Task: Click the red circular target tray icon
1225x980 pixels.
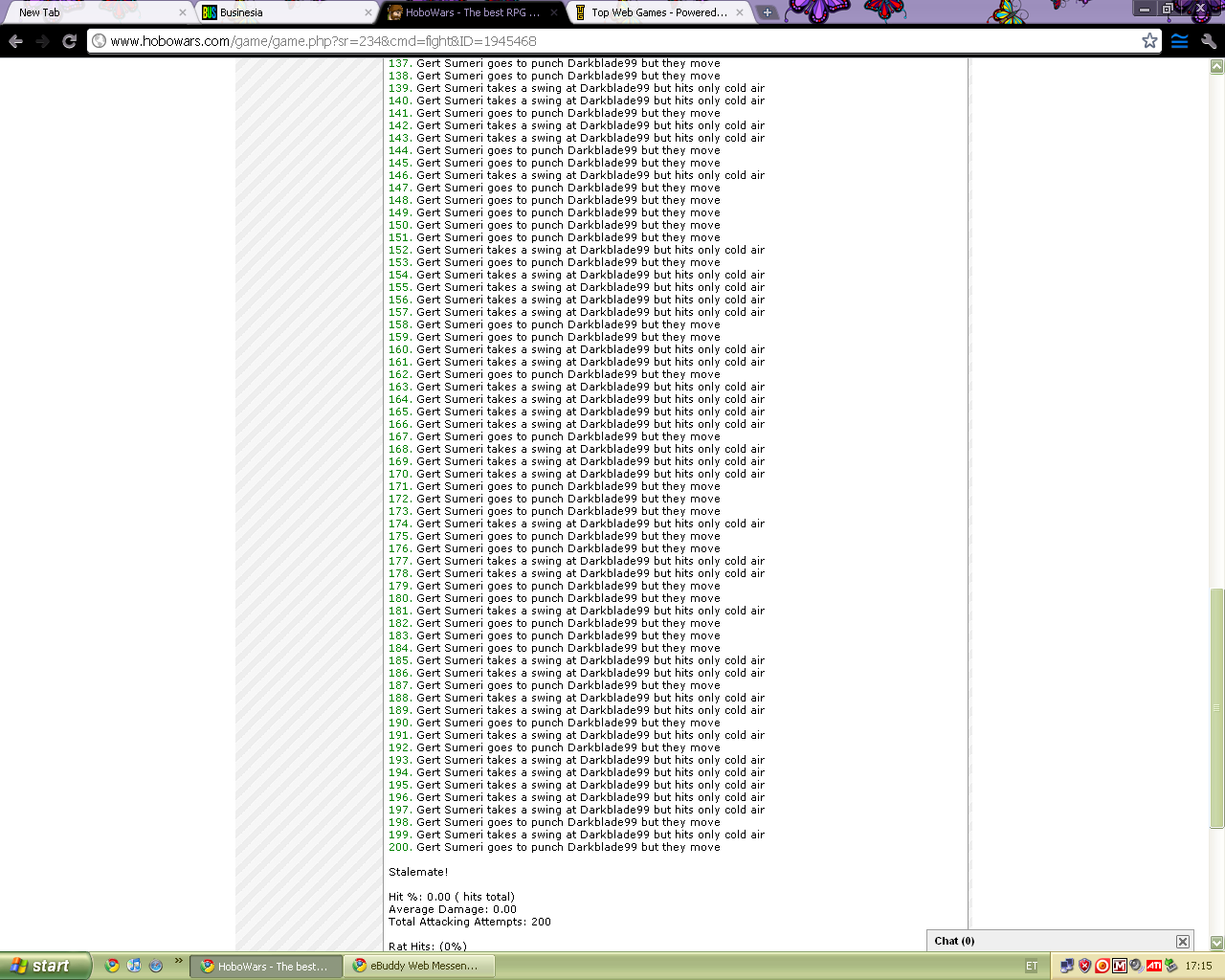Action: click(1102, 966)
